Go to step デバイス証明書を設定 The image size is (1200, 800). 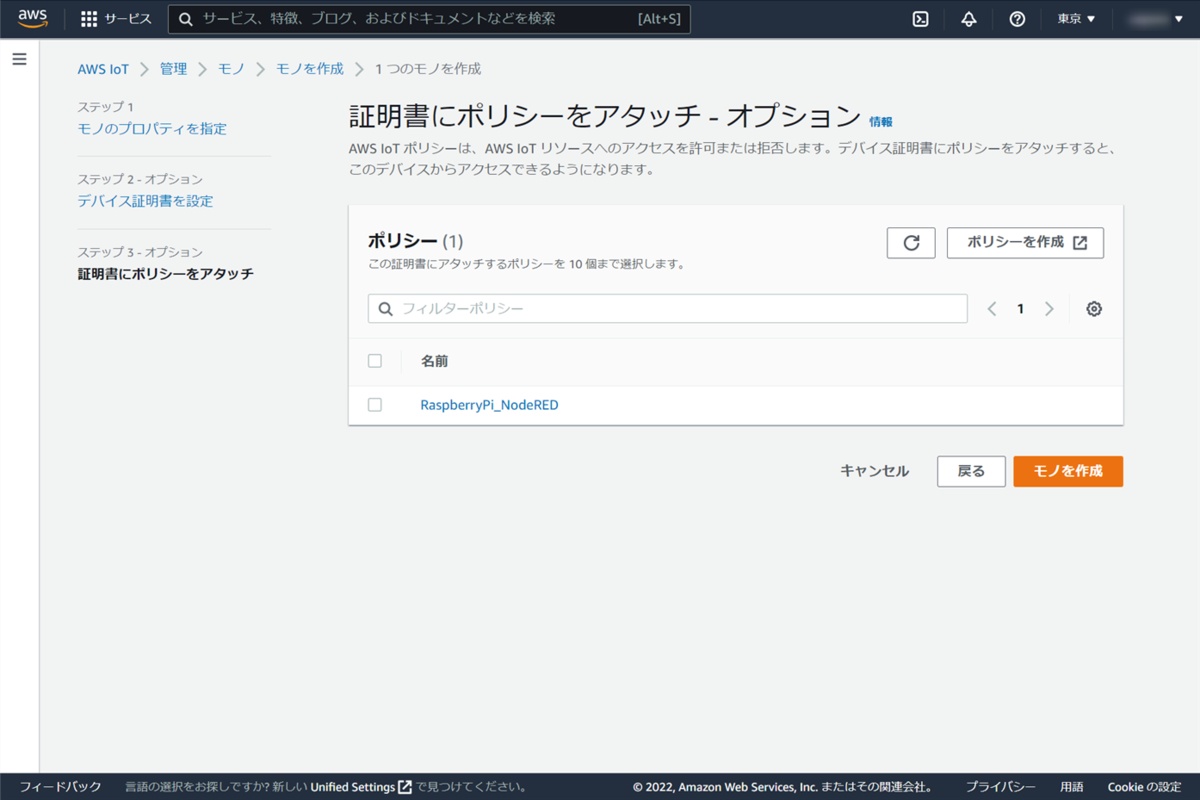click(x=145, y=201)
